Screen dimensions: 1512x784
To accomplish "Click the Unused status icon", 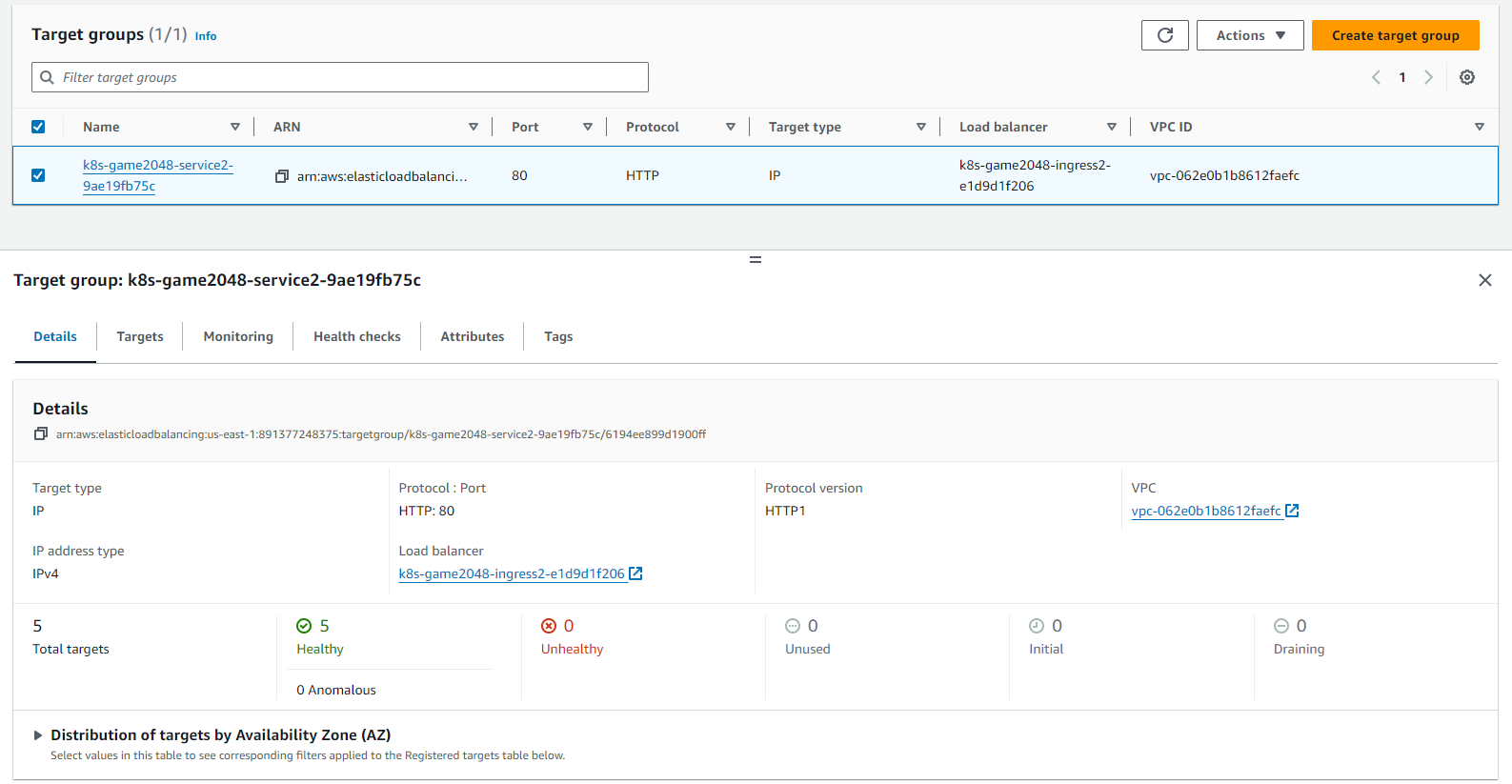I will (793, 626).
